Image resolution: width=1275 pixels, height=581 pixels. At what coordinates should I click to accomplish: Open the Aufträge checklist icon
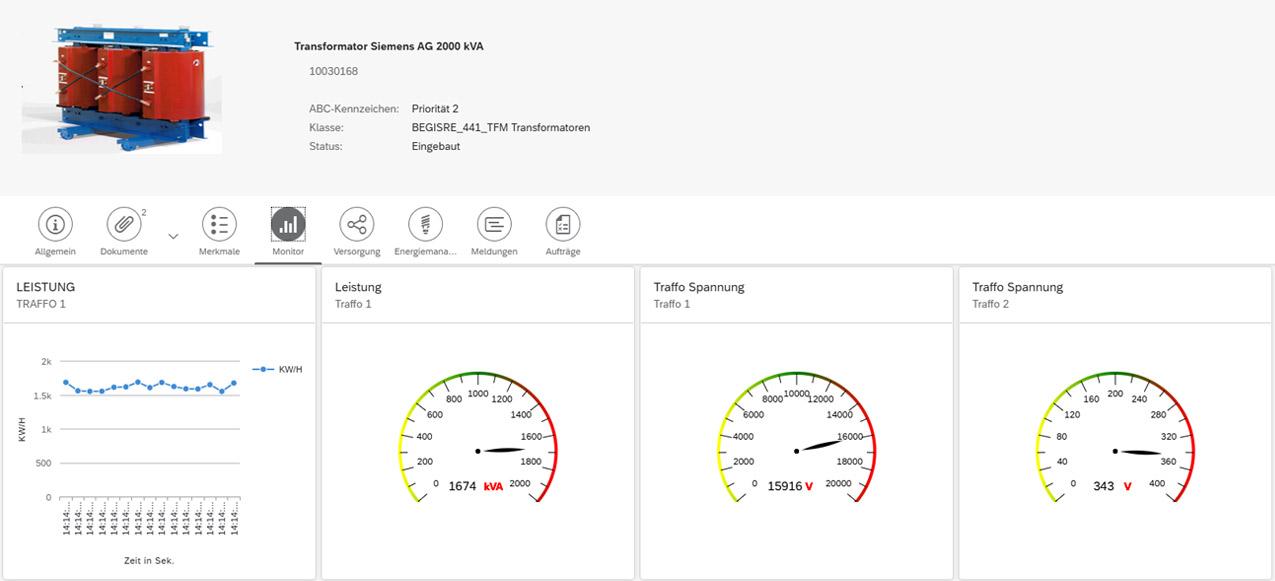(x=563, y=225)
